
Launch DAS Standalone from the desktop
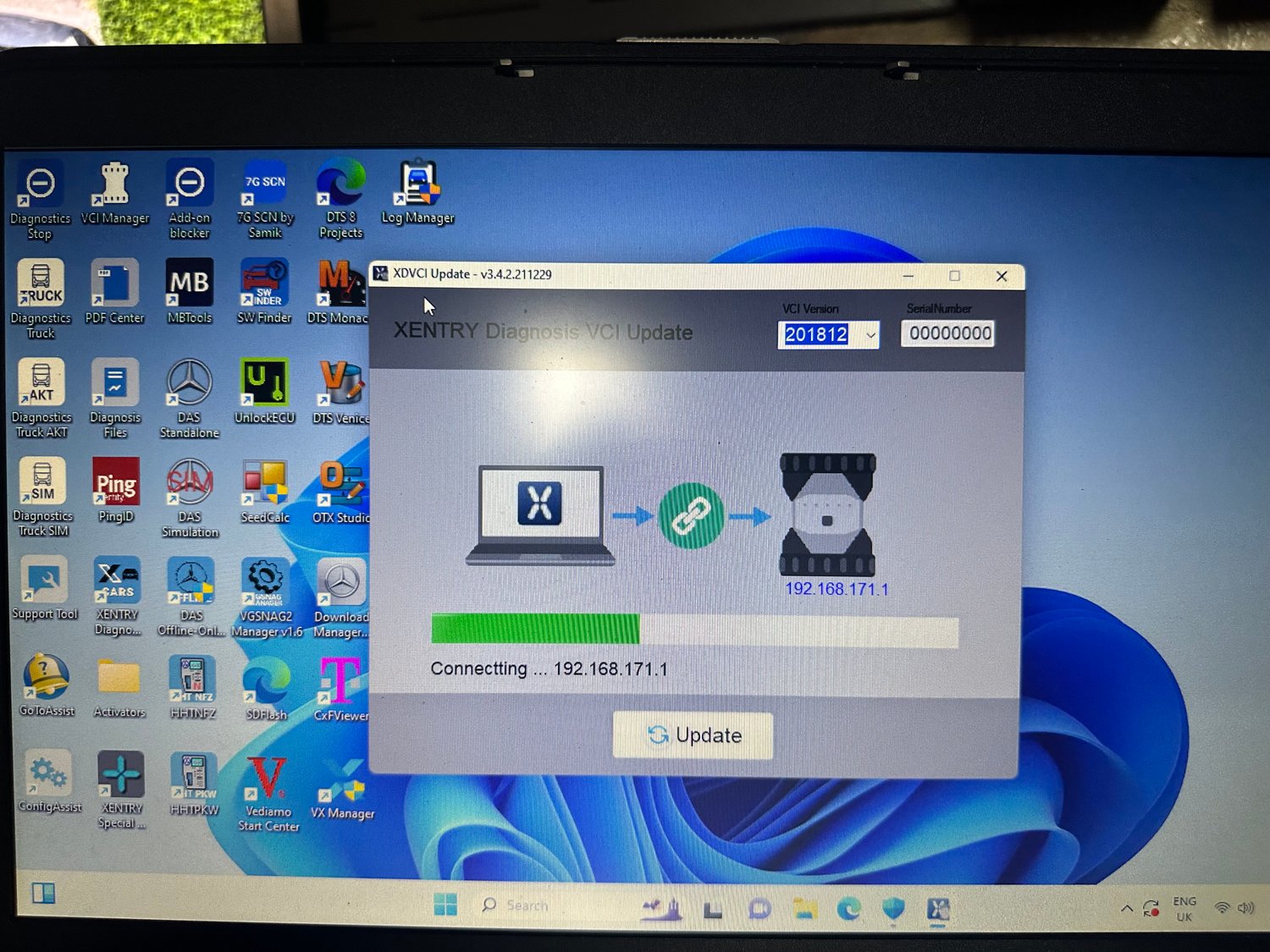pyautogui.click(x=190, y=399)
